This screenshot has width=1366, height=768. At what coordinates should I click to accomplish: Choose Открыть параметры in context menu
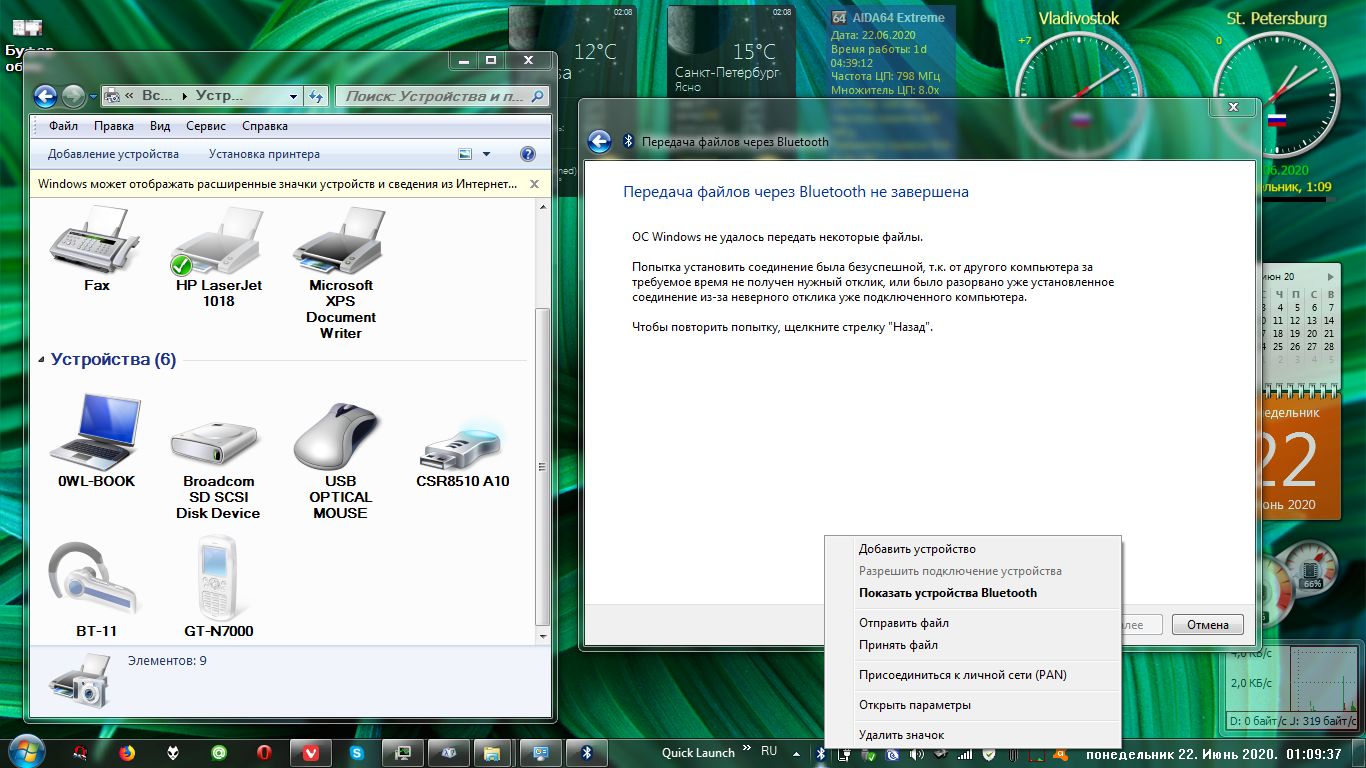tap(972, 705)
